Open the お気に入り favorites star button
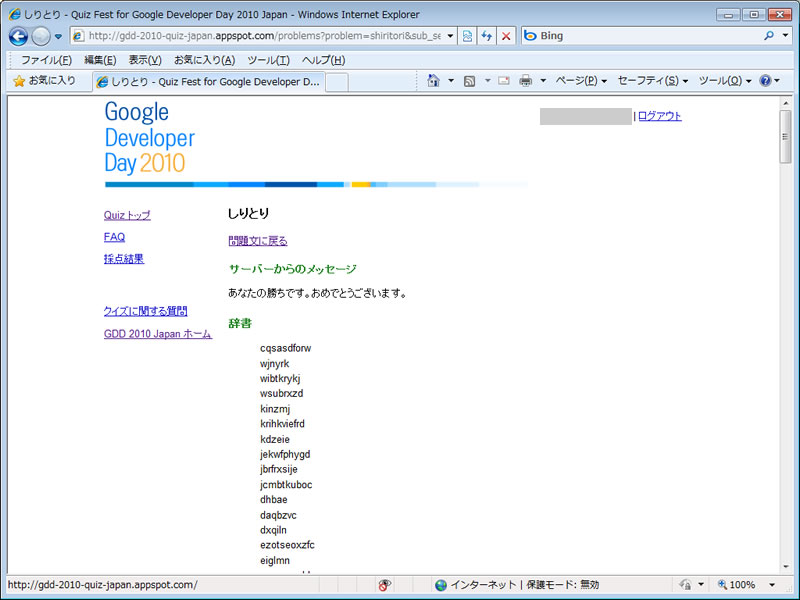 [x=44, y=81]
